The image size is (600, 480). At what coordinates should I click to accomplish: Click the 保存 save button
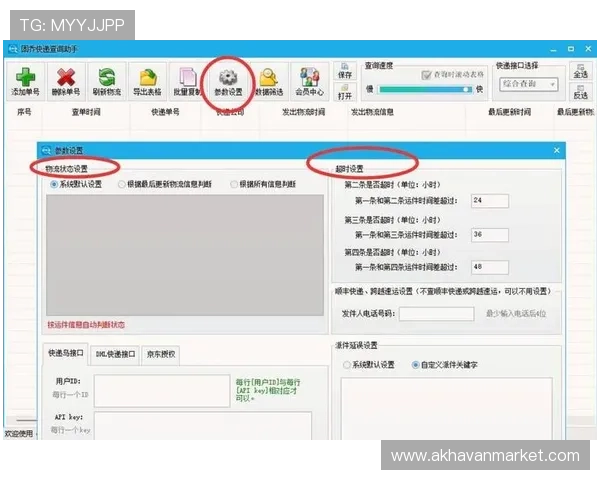345,71
